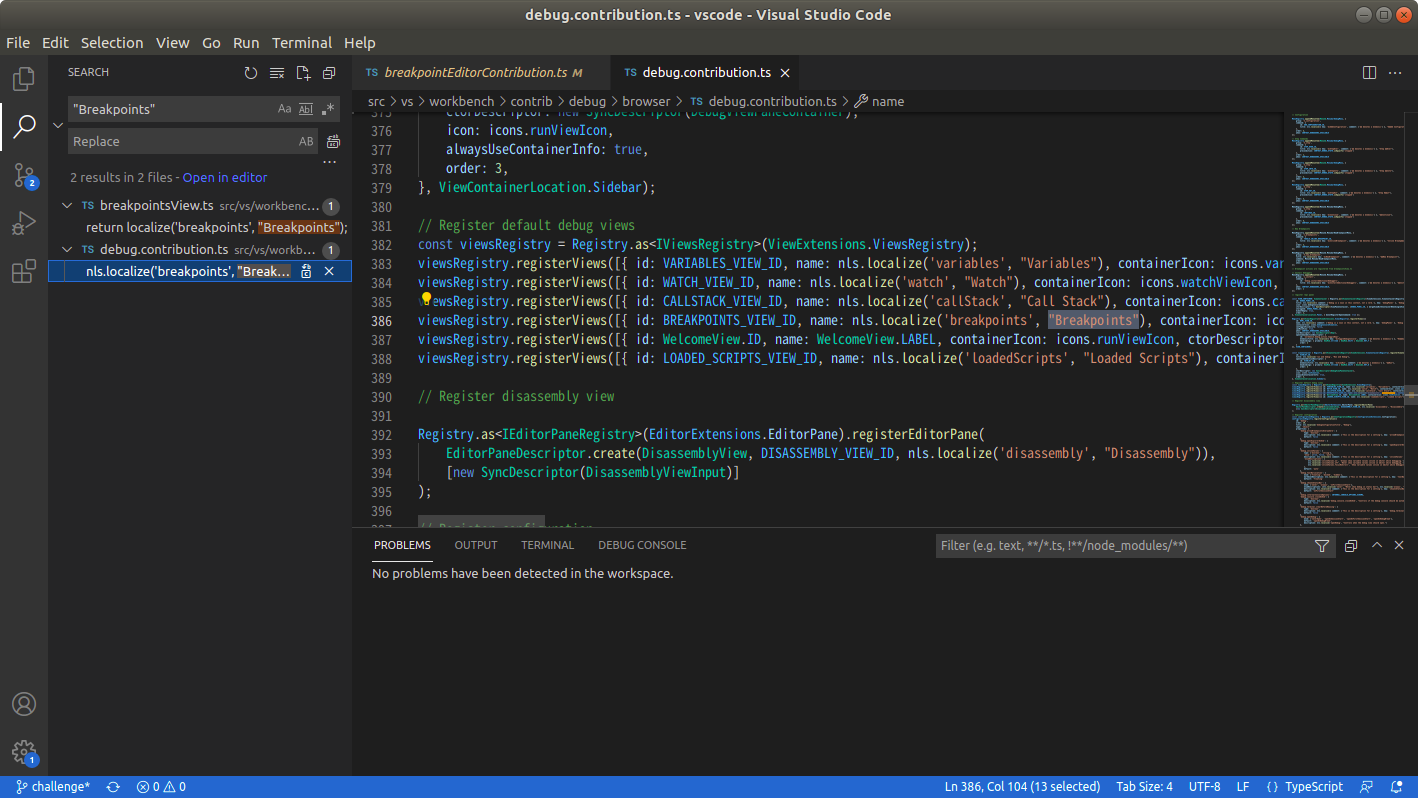Toggle Match Whole Word option
Image resolution: width=1418 pixels, height=798 pixels.
[307, 109]
